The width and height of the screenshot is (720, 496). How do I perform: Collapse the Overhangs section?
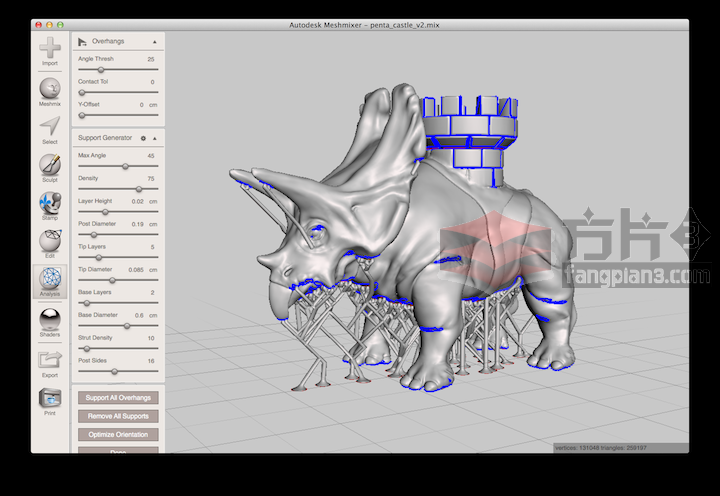[x=155, y=42]
